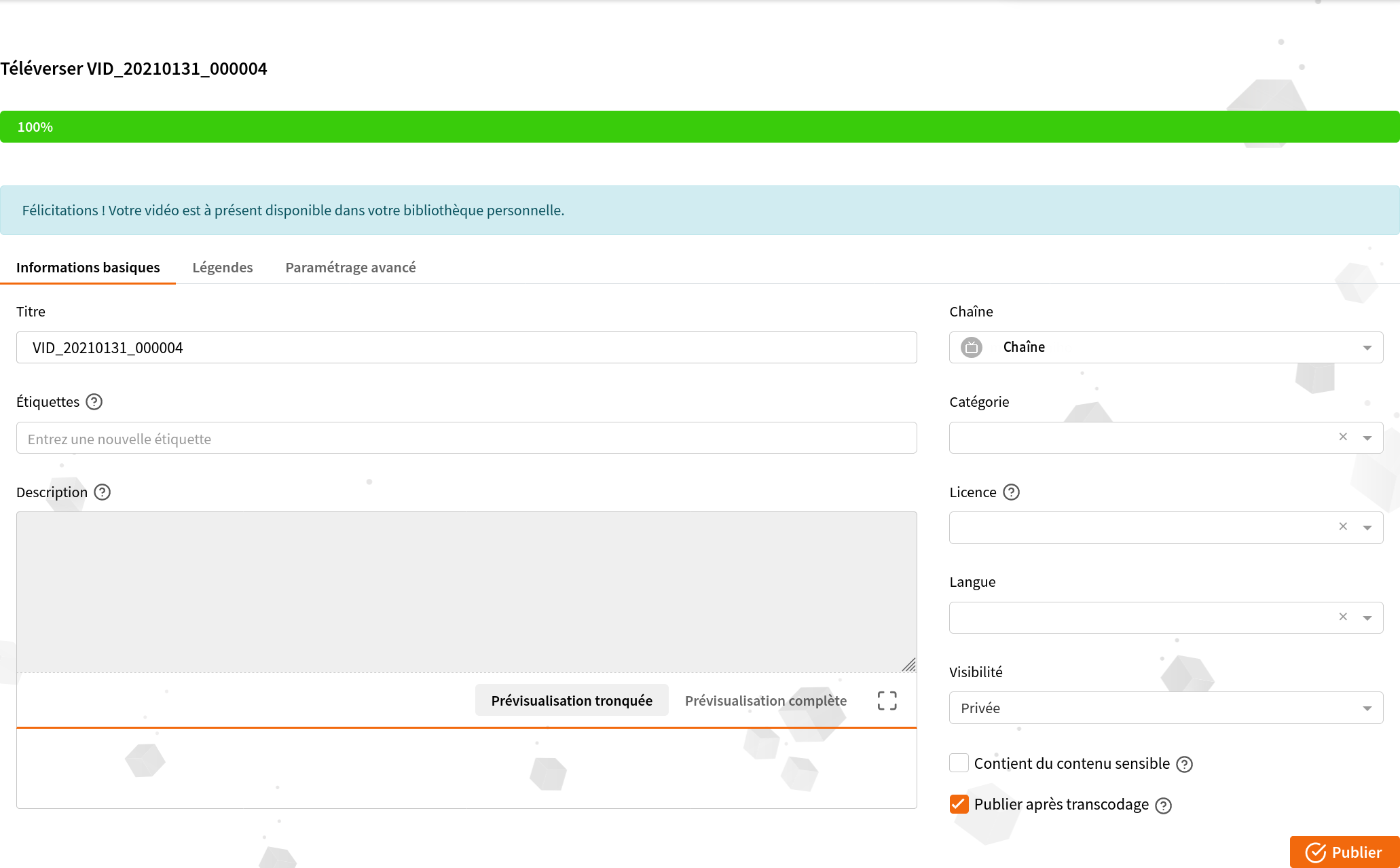Screen dimensions: 1400x868
Task: Open the Paramétrage avancé tab
Action: 350,268
